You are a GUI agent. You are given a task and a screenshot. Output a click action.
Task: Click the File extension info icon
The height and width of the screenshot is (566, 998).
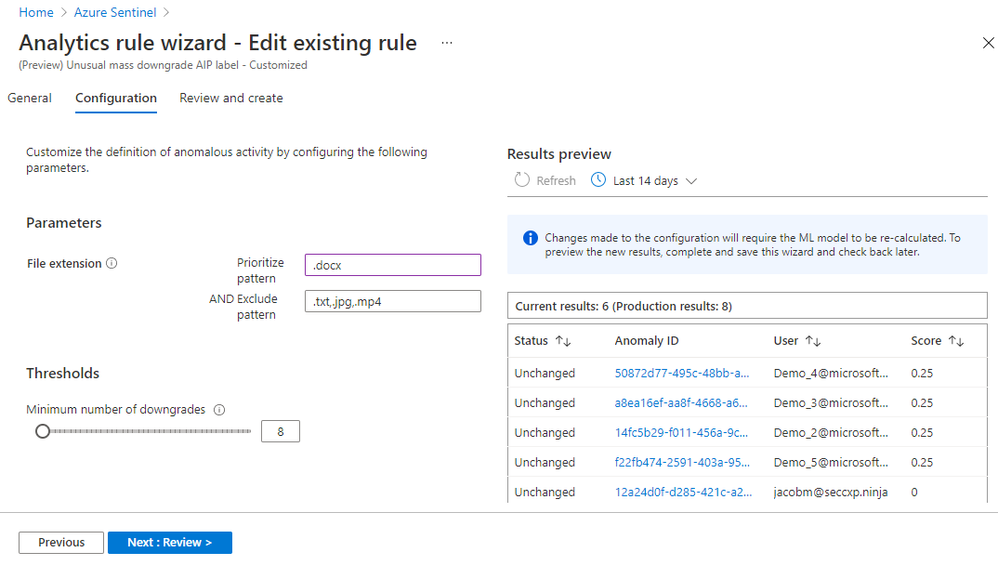tap(112, 264)
